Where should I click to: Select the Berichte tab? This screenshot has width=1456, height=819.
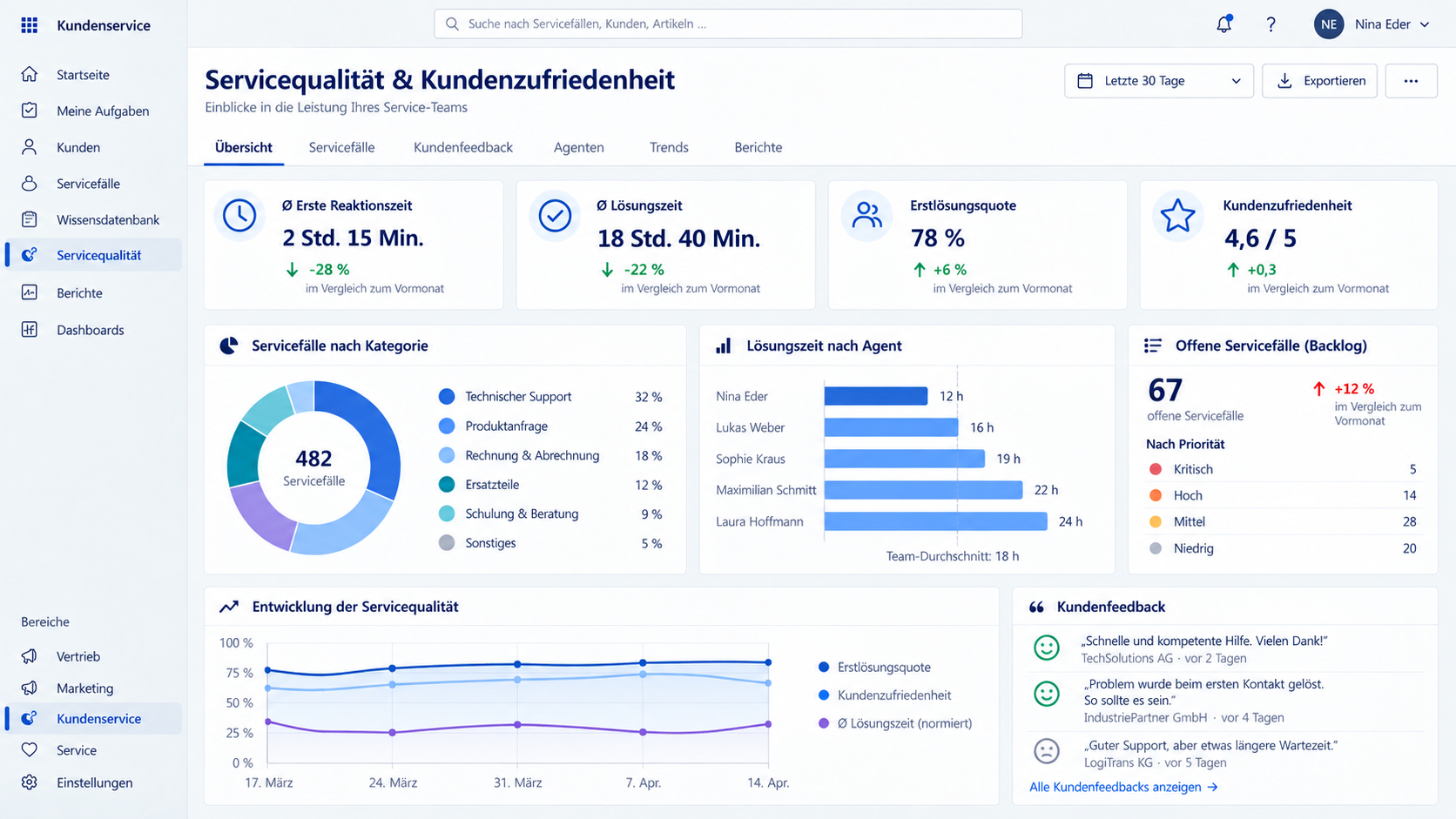click(x=758, y=147)
